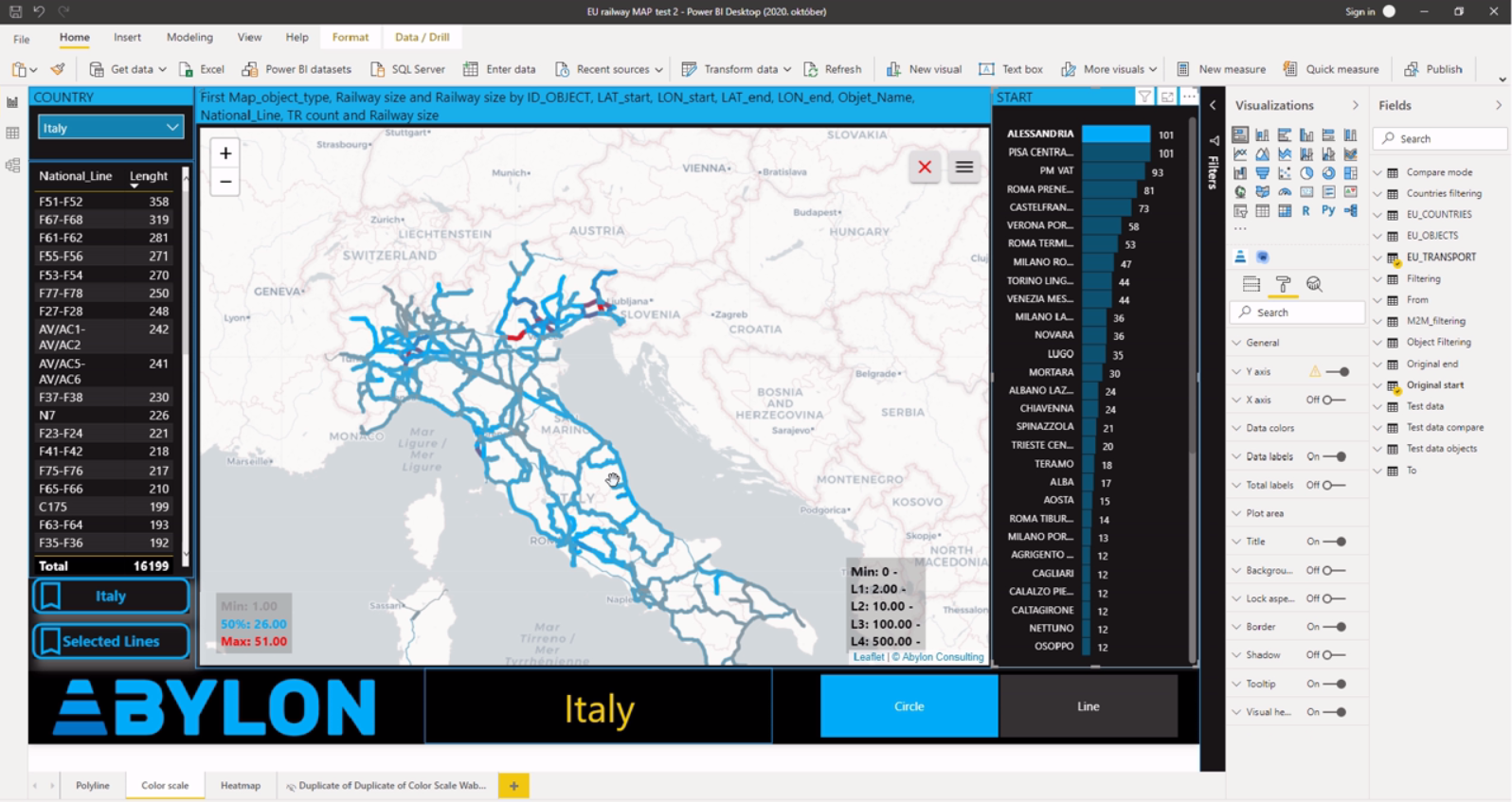Switch to the Heatmap page tab
Screen dimensions: 1512x802
[x=241, y=785]
